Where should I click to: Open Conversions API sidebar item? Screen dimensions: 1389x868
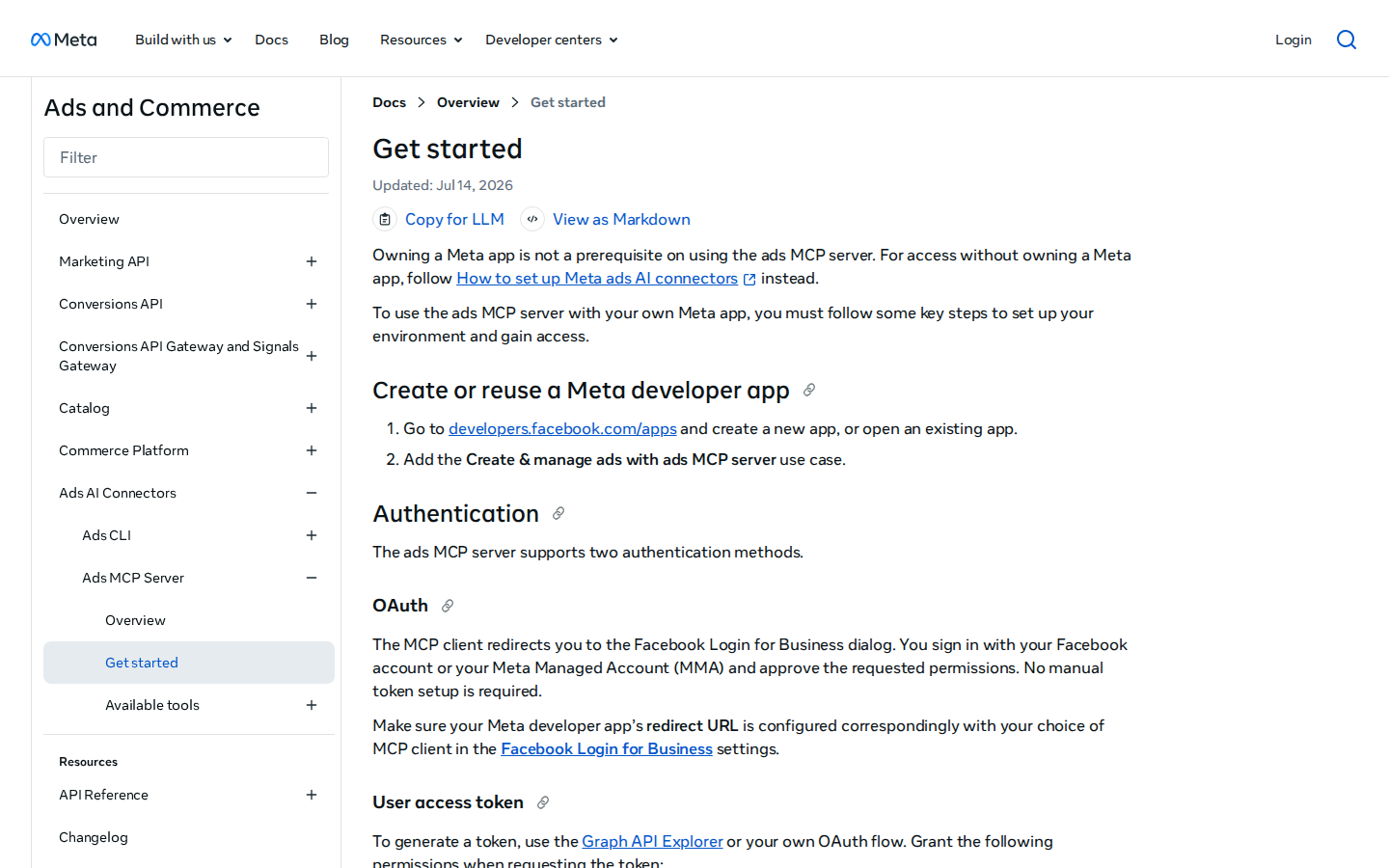pos(111,304)
